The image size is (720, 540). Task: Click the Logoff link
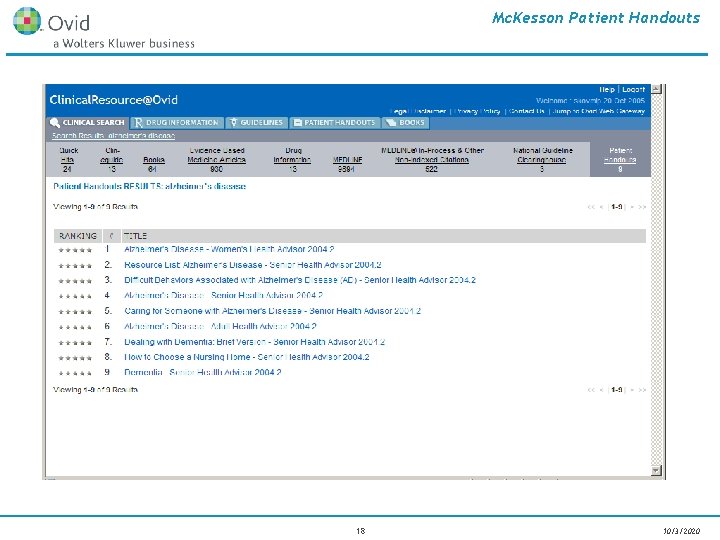tap(634, 90)
